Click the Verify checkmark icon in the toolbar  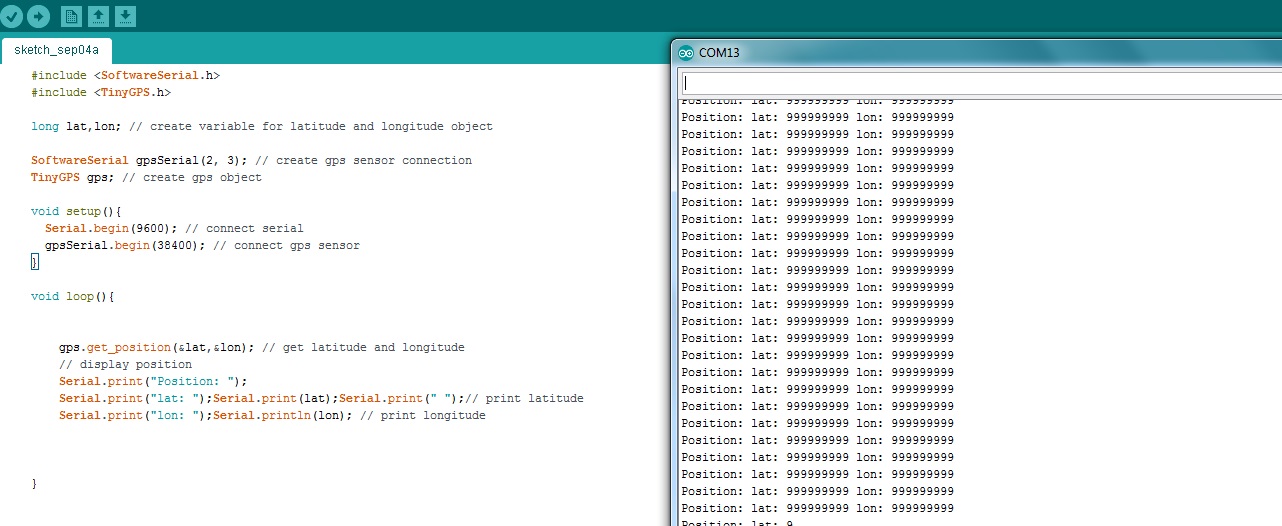(12, 16)
